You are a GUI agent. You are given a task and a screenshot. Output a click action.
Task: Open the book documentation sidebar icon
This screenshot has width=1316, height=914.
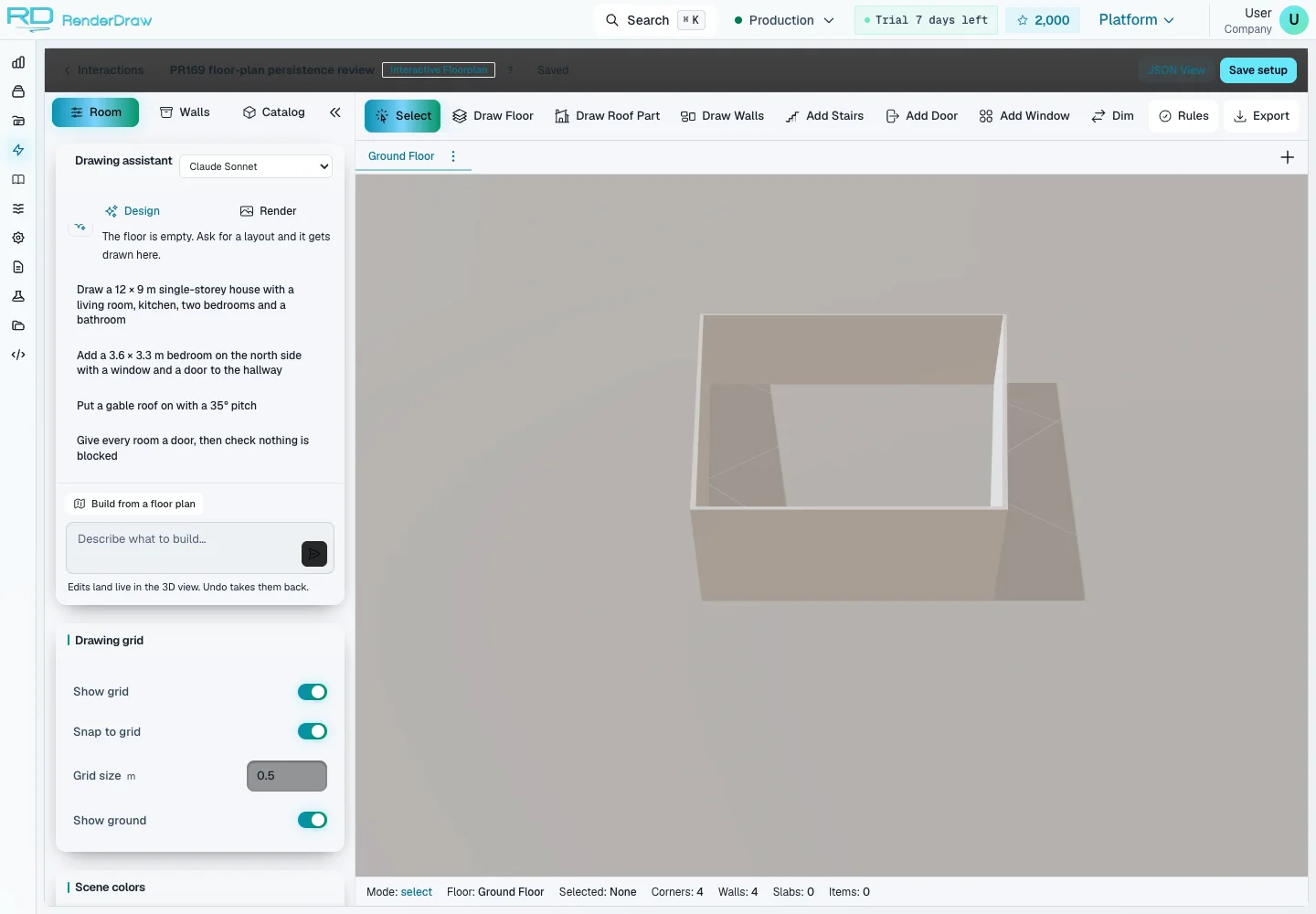(18, 179)
